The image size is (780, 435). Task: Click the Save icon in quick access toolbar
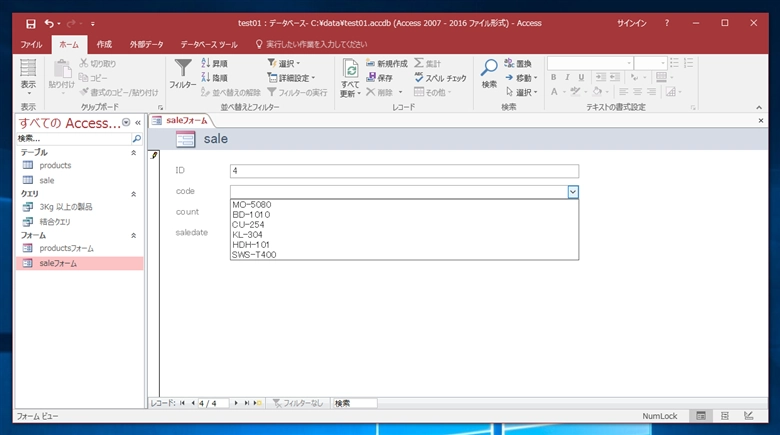coord(31,23)
